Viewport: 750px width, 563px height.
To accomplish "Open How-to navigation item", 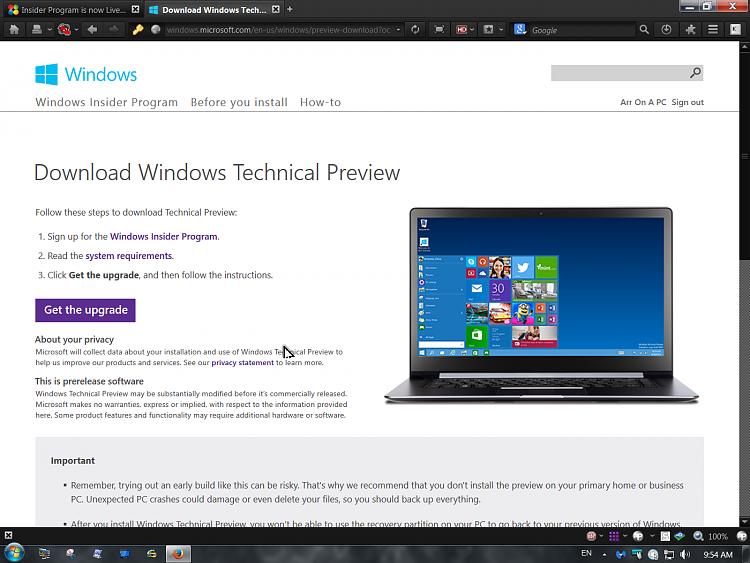I will (320, 102).
